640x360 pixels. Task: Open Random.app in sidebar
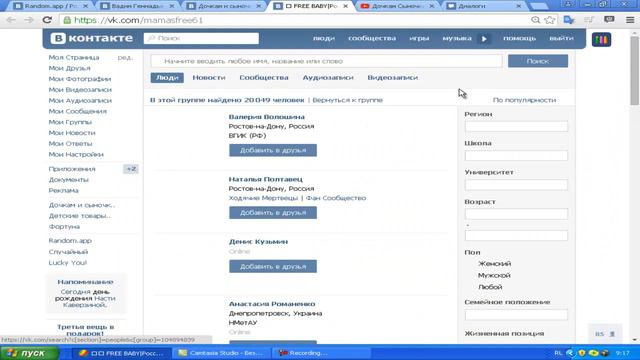pos(70,241)
